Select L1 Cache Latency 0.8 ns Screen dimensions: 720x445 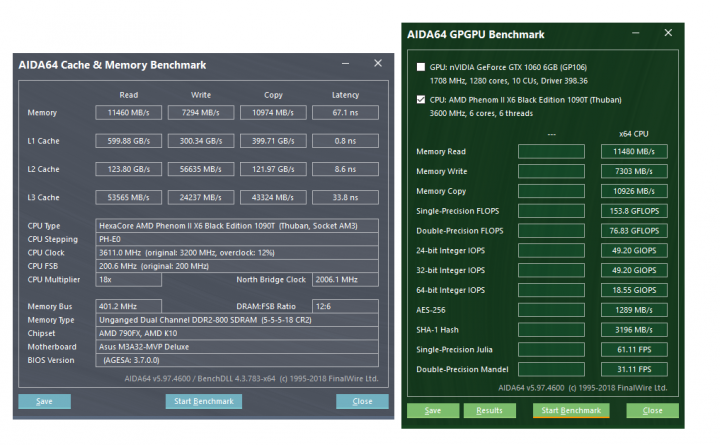(x=345, y=141)
